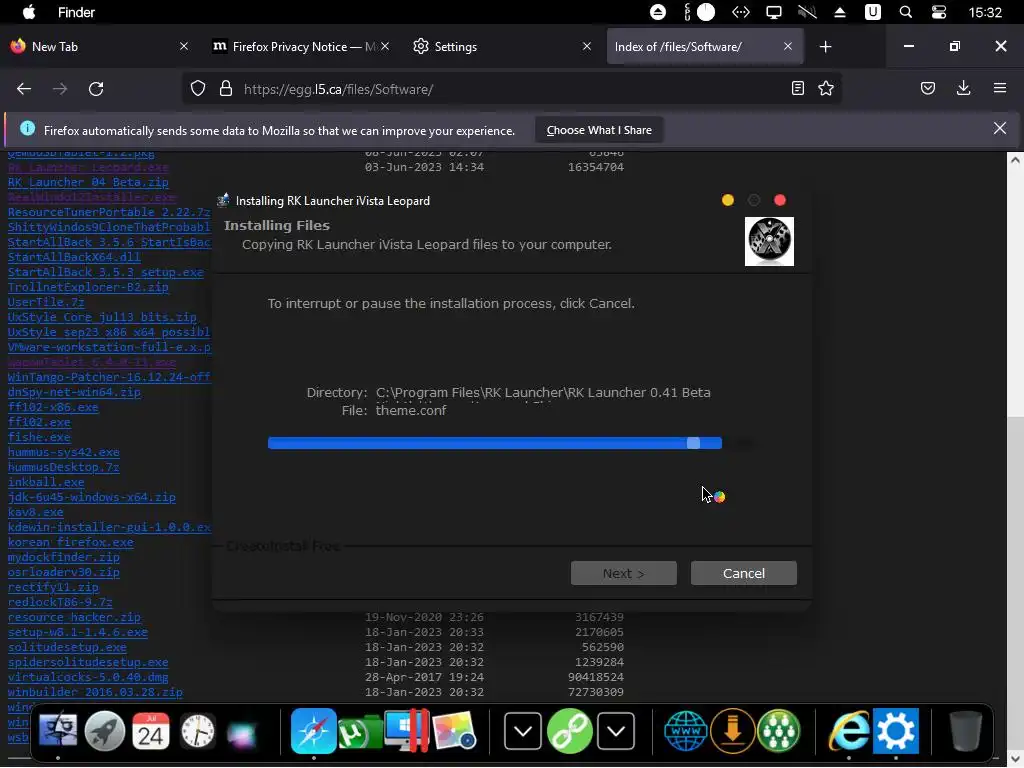Click the CPU usage indicator in menu bar
Screen dimensions: 1024x768
[x=699, y=12]
